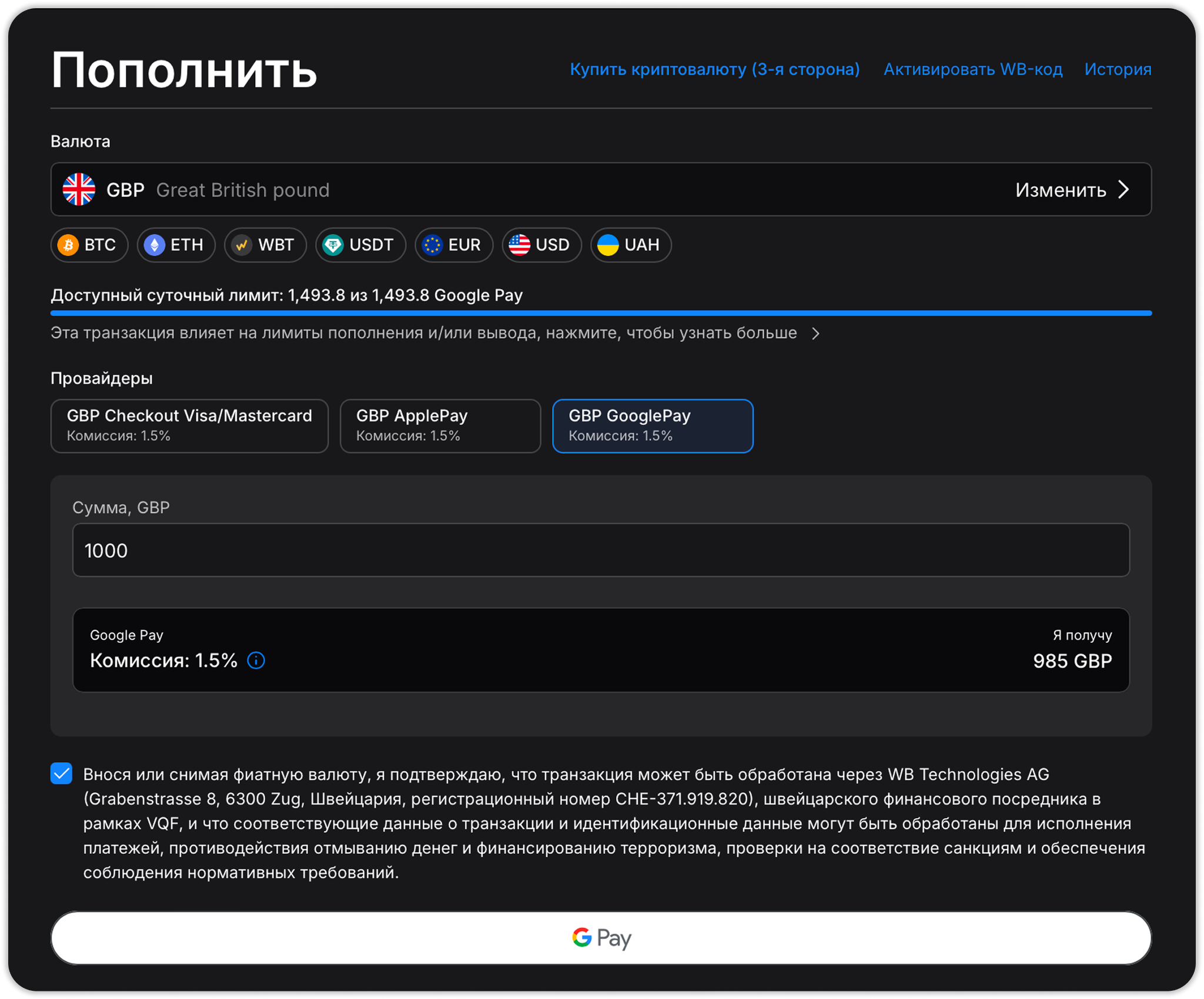Click the "Провайдеры" section label
Viewport: 1204px width, 999px height.
coord(102,378)
